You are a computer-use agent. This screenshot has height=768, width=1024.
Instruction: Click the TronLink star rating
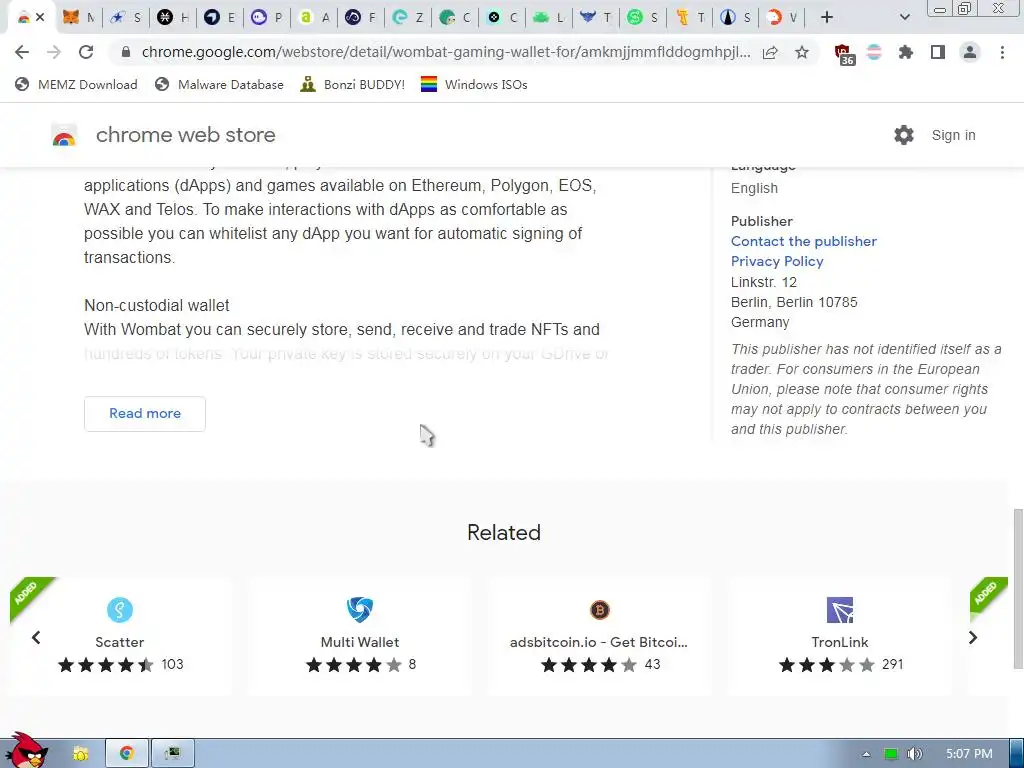(x=827, y=665)
